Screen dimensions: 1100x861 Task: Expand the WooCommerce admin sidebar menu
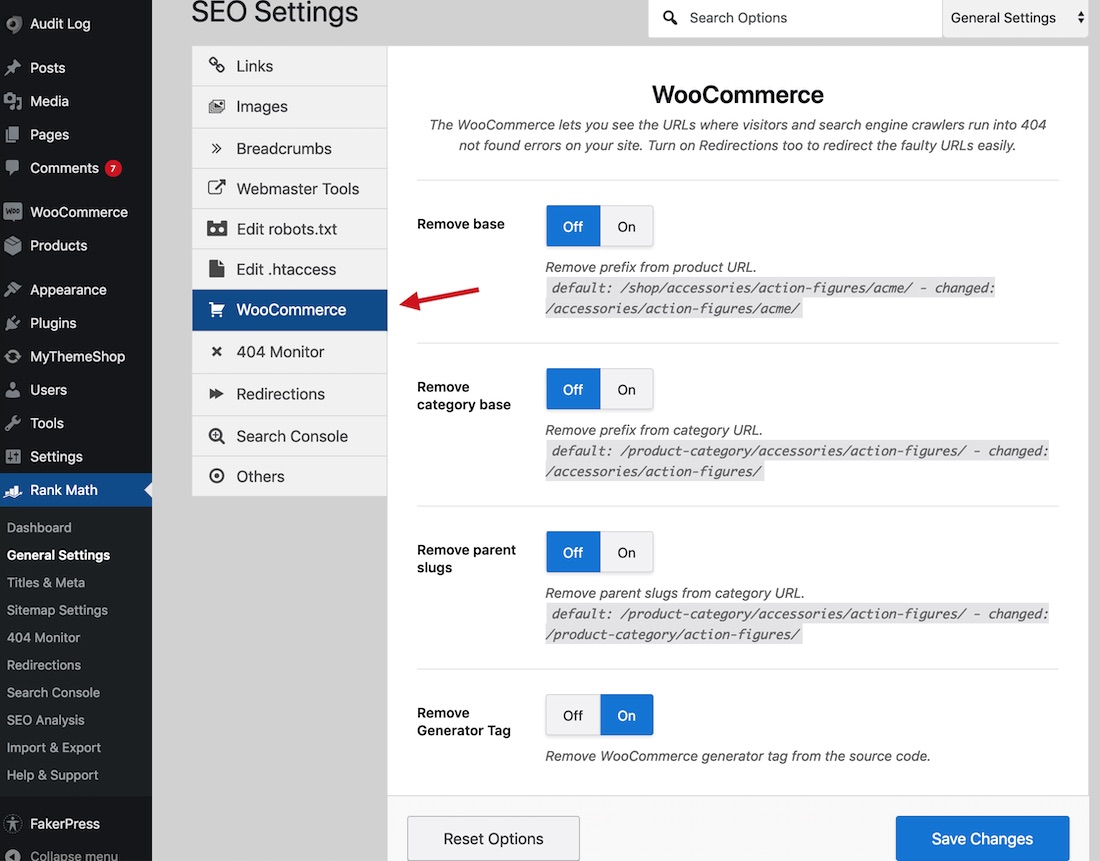(x=78, y=212)
